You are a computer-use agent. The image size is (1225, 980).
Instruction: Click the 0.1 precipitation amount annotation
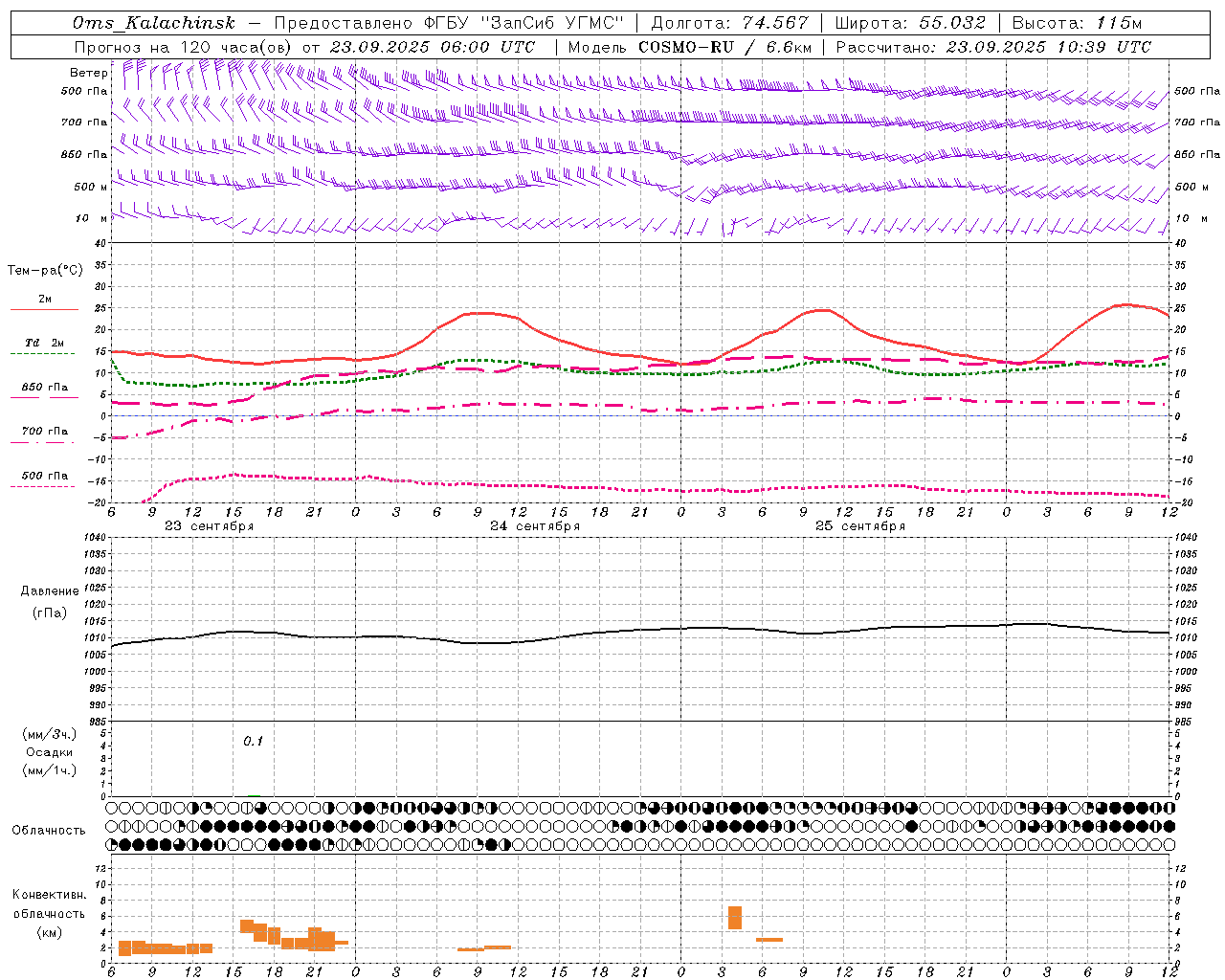253,742
